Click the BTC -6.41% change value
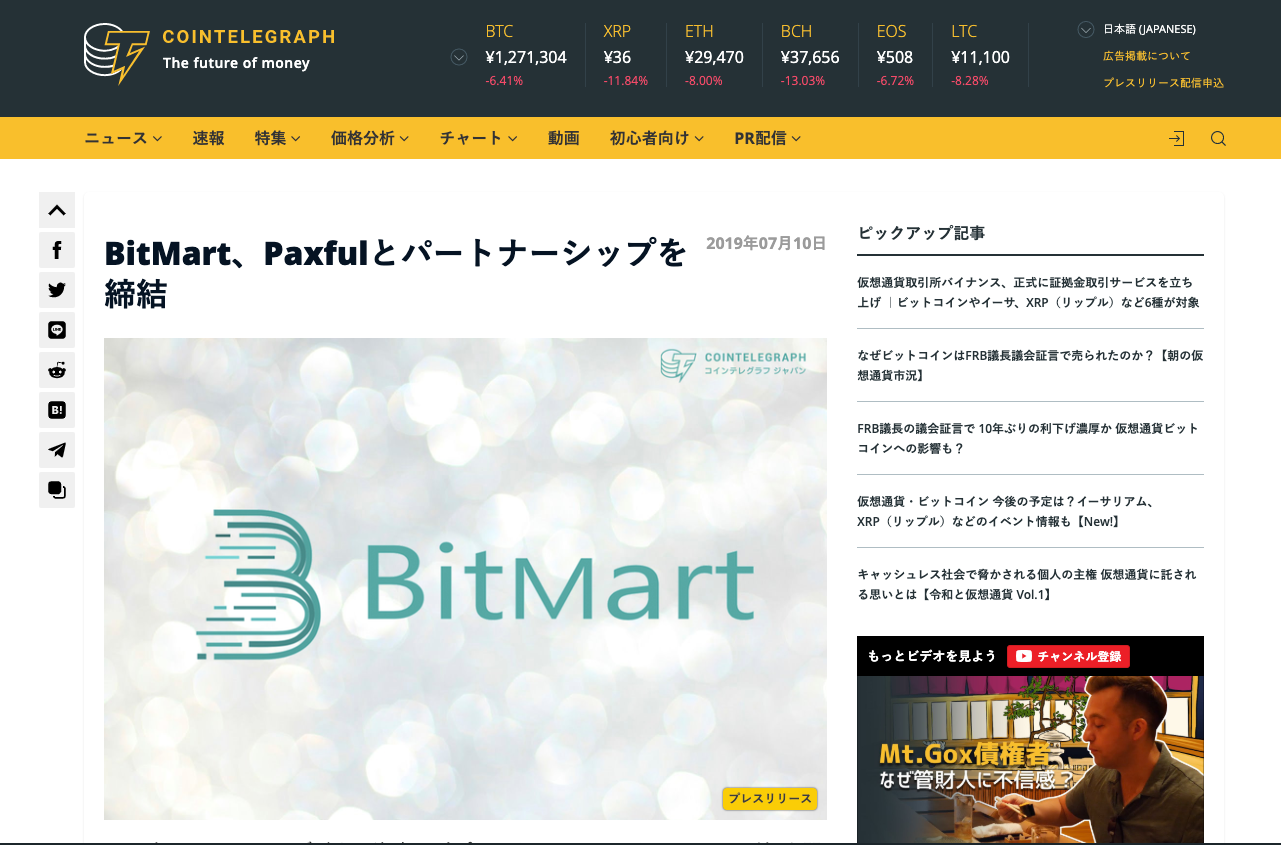This screenshot has height=845, width=1281. [504, 81]
